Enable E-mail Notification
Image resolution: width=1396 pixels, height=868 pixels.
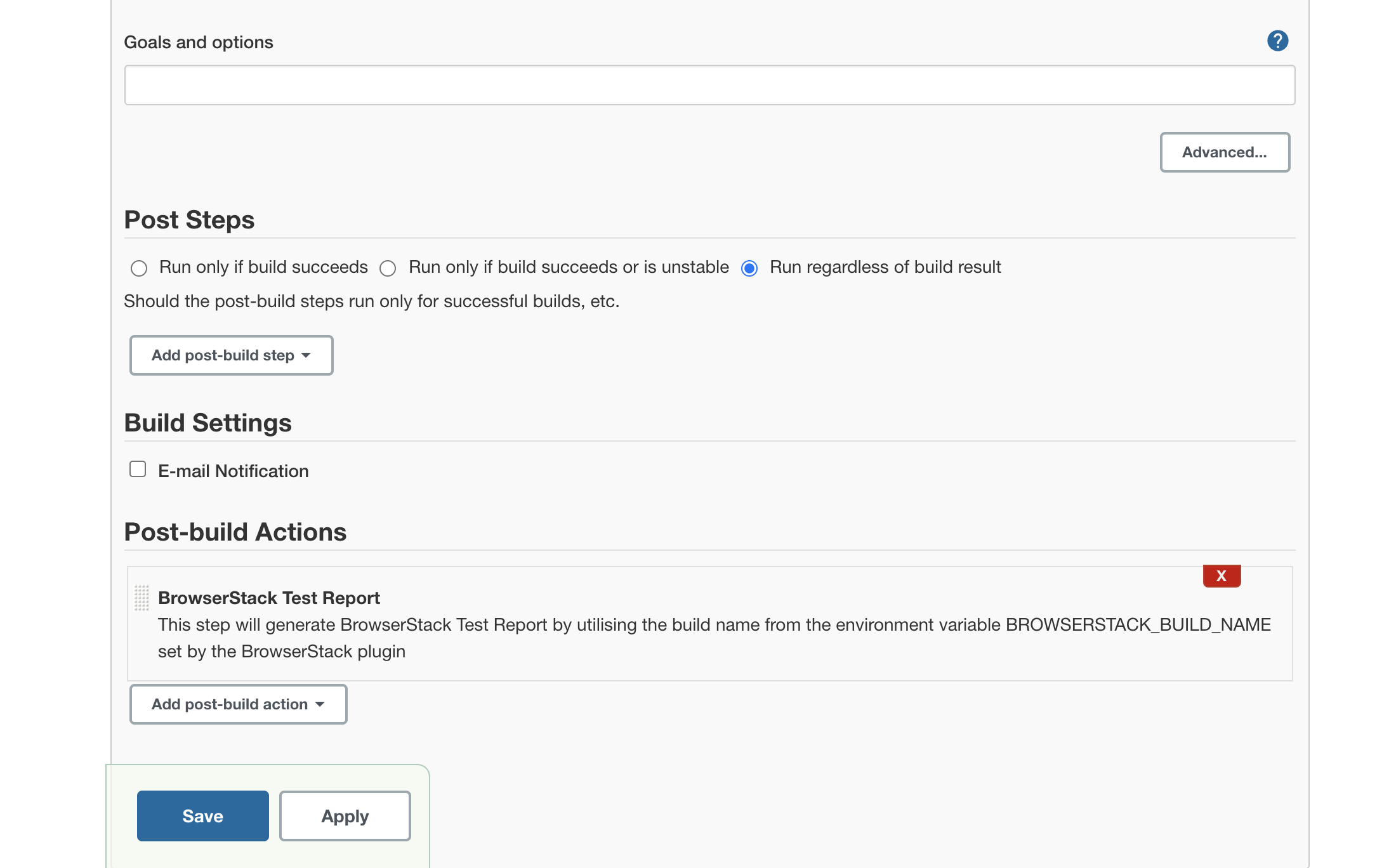(x=138, y=469)
